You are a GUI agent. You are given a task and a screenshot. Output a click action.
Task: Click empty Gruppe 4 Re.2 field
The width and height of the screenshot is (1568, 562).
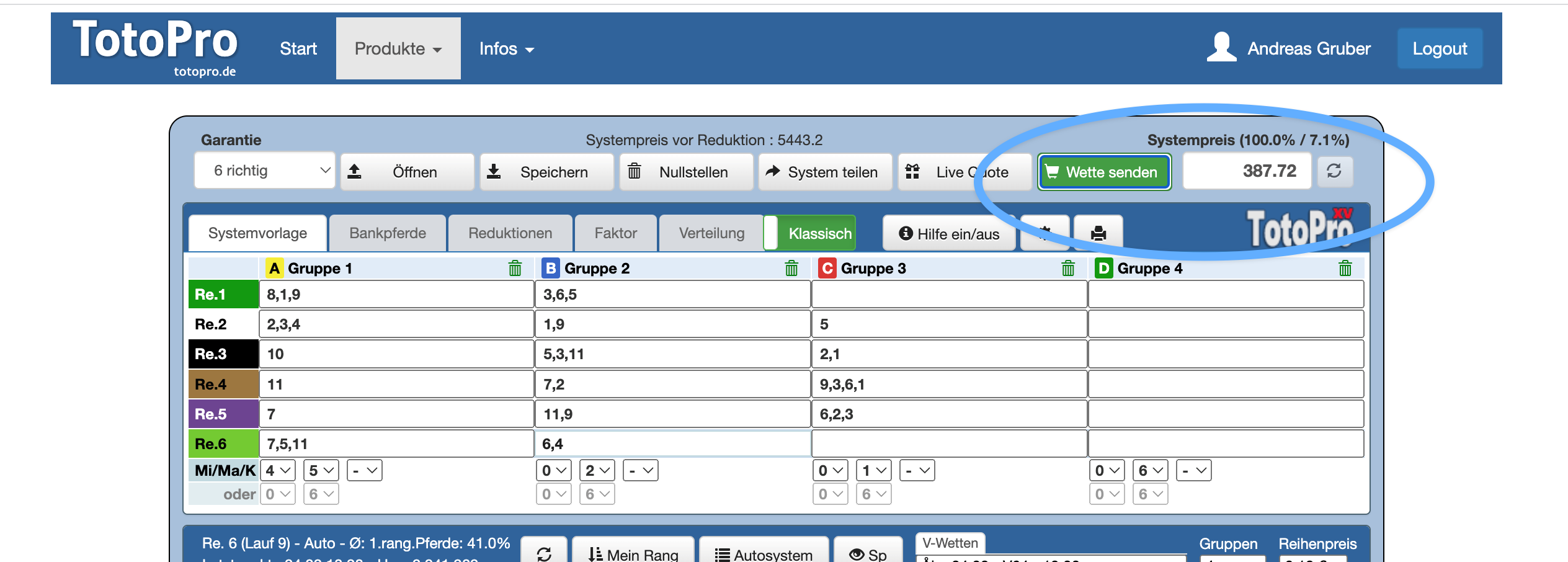[1226, 324]
